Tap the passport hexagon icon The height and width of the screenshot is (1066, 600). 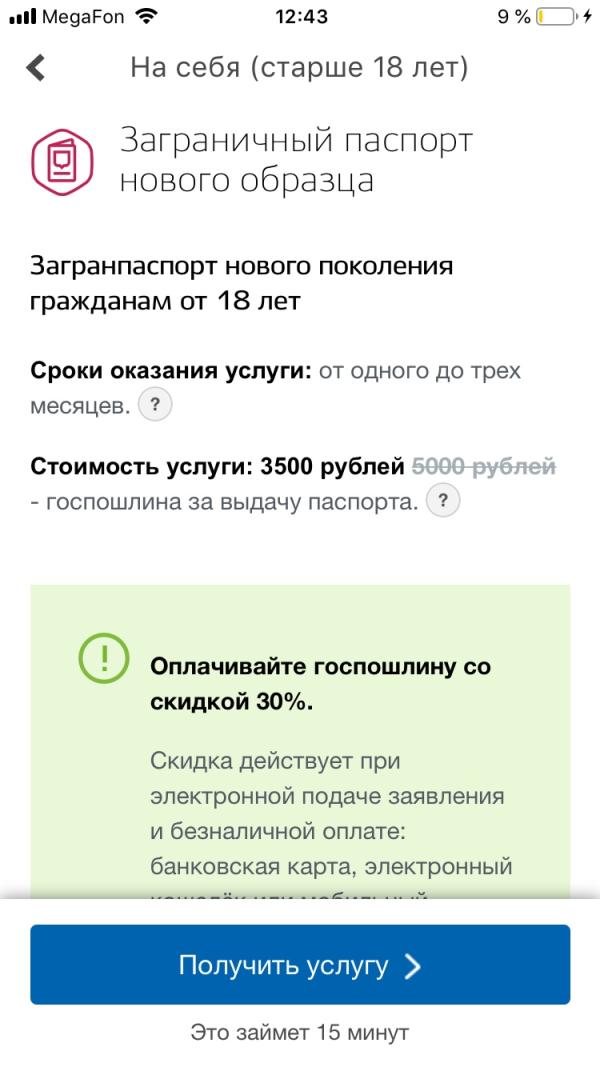pos(62,162)
